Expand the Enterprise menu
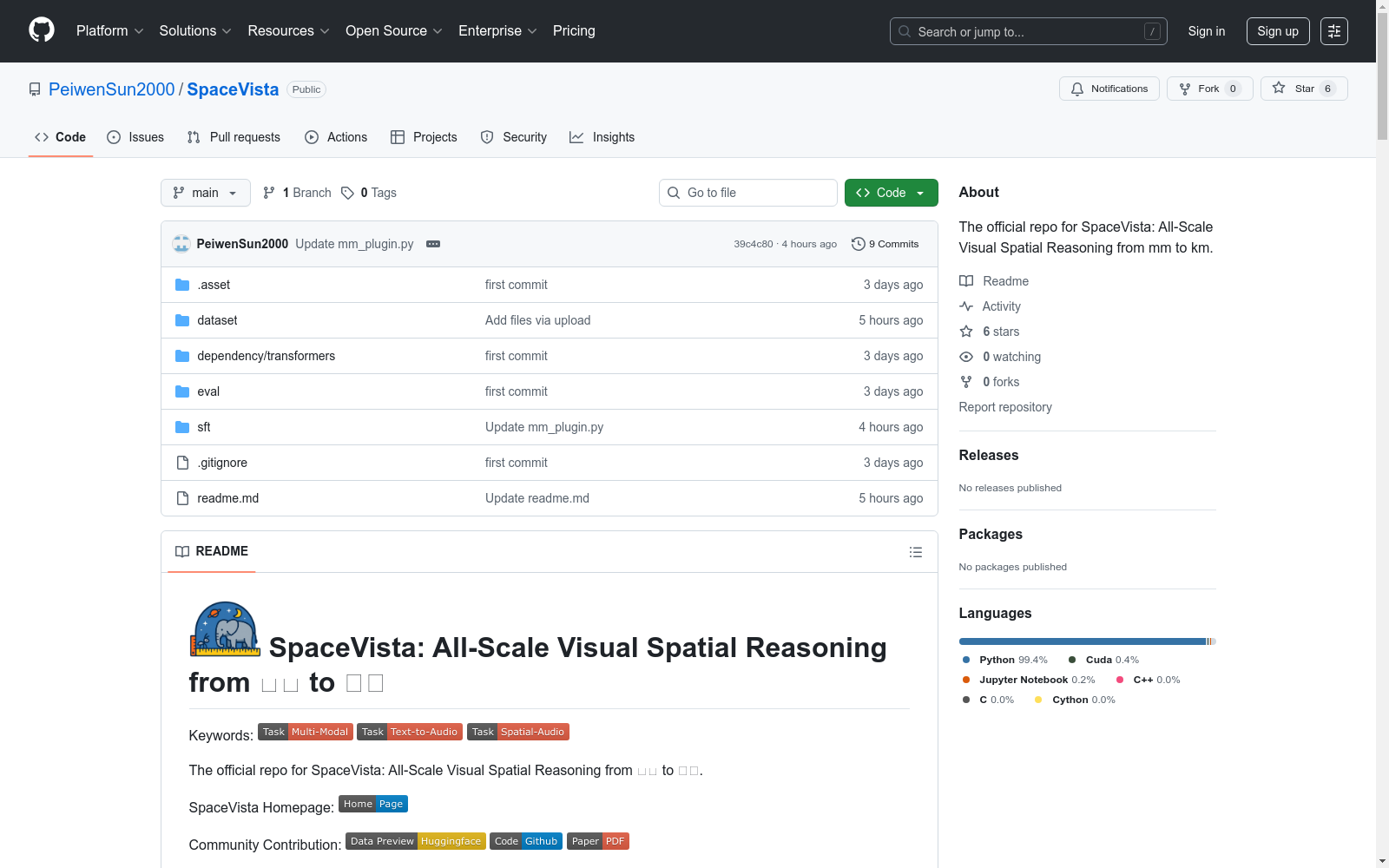1389x868 pixels. point(497,31)
